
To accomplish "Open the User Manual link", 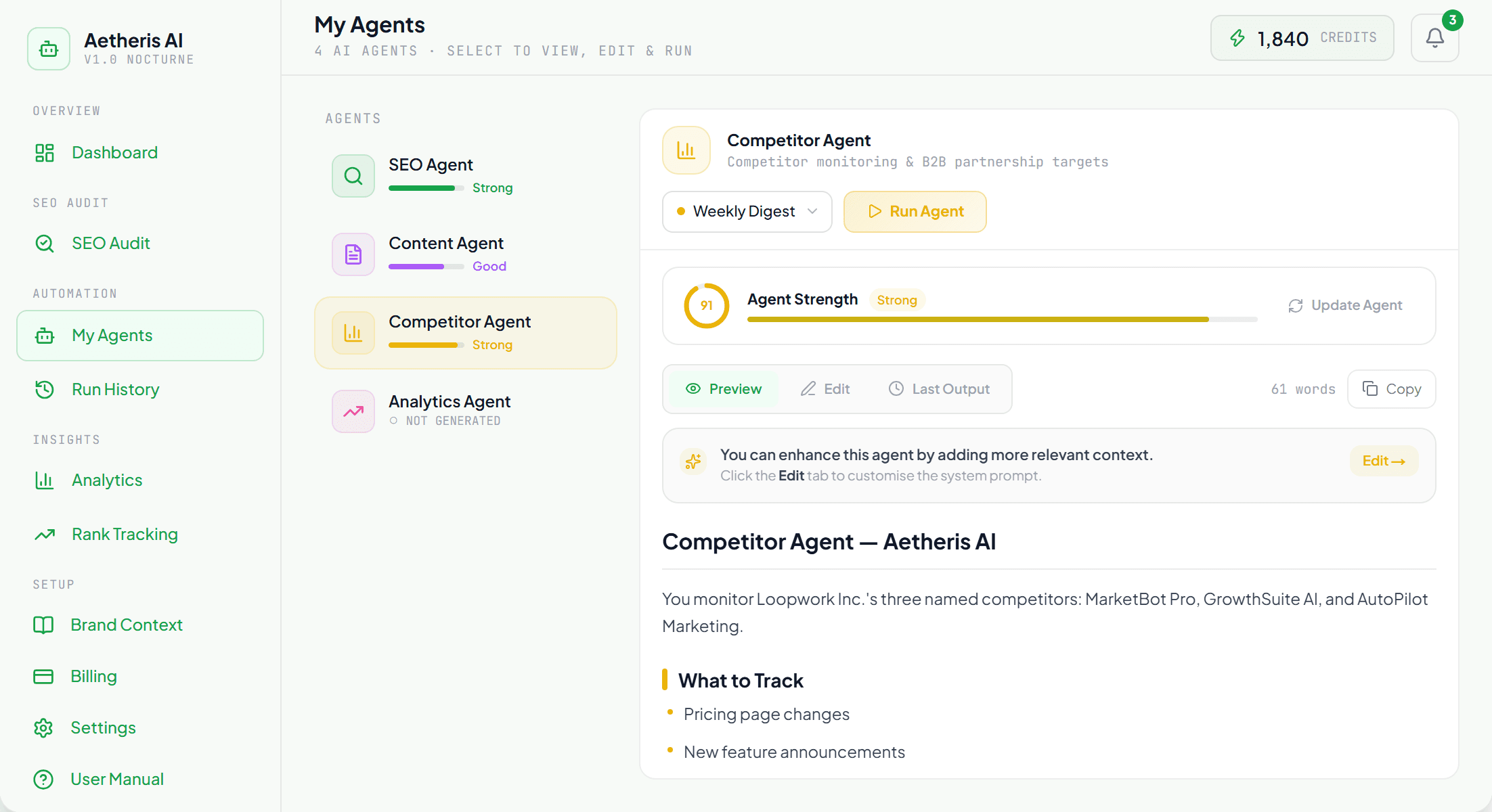I will 139,780.
